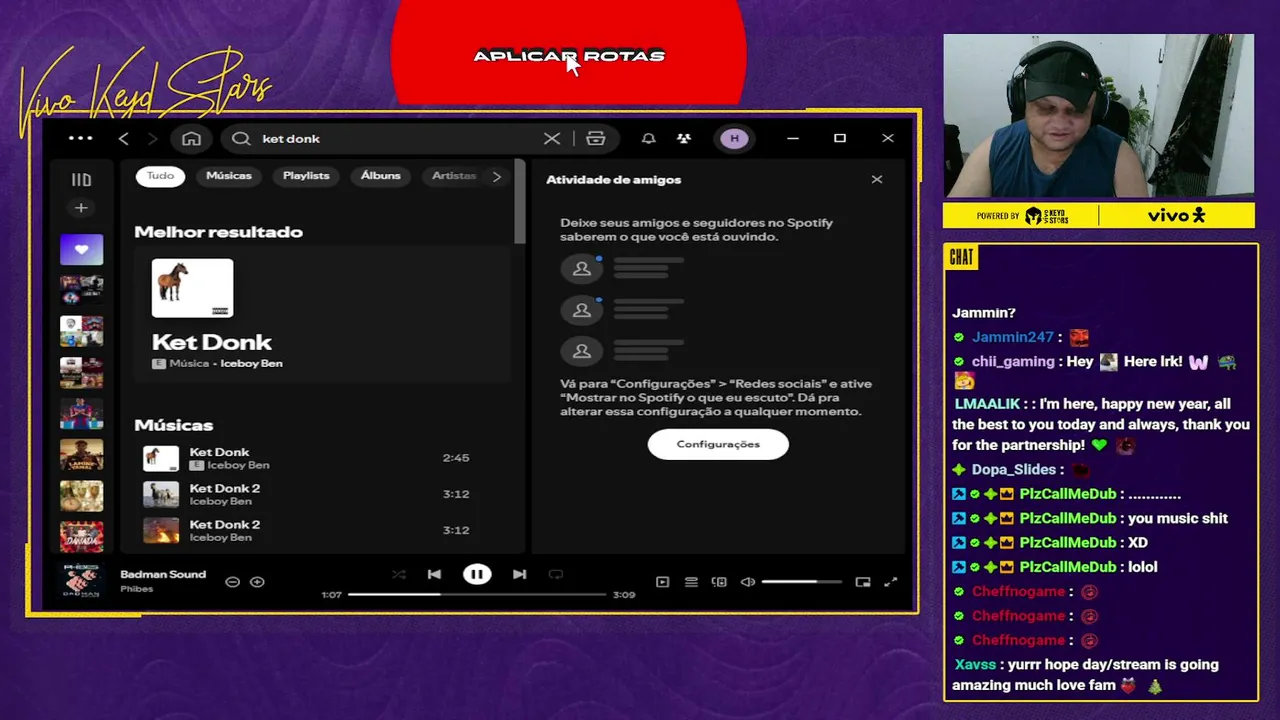Screen dimensions: 1280x720
Task: Select the Playlists filter chip
Action: (x=306, y=176)
